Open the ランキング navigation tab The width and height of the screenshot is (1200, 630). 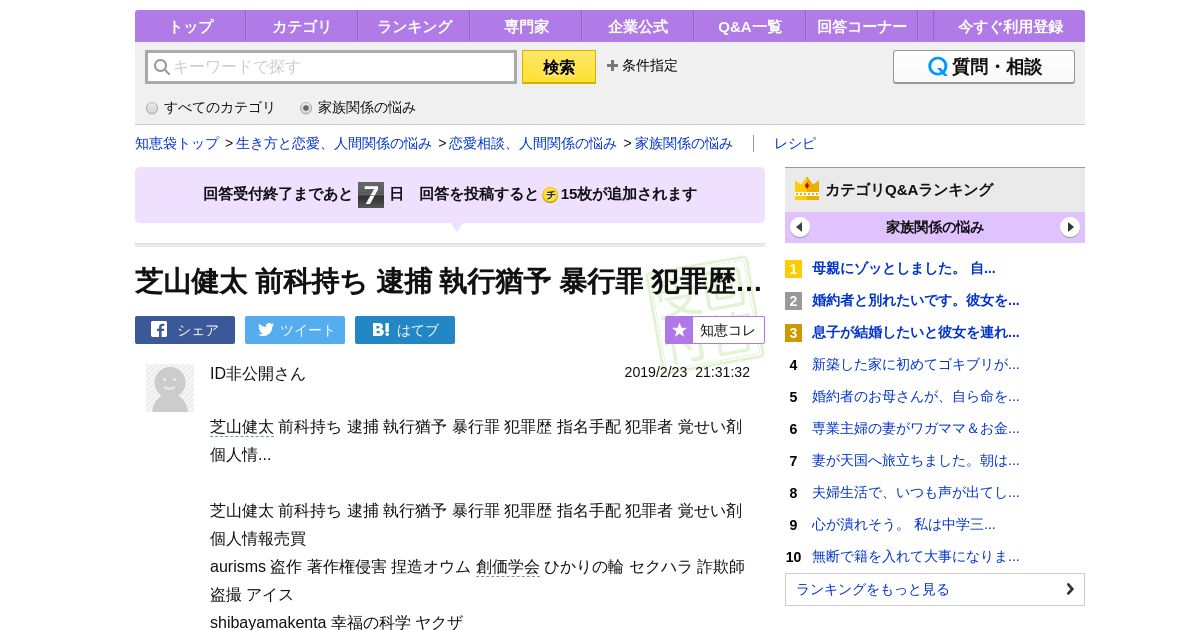(x=414, y=27)
